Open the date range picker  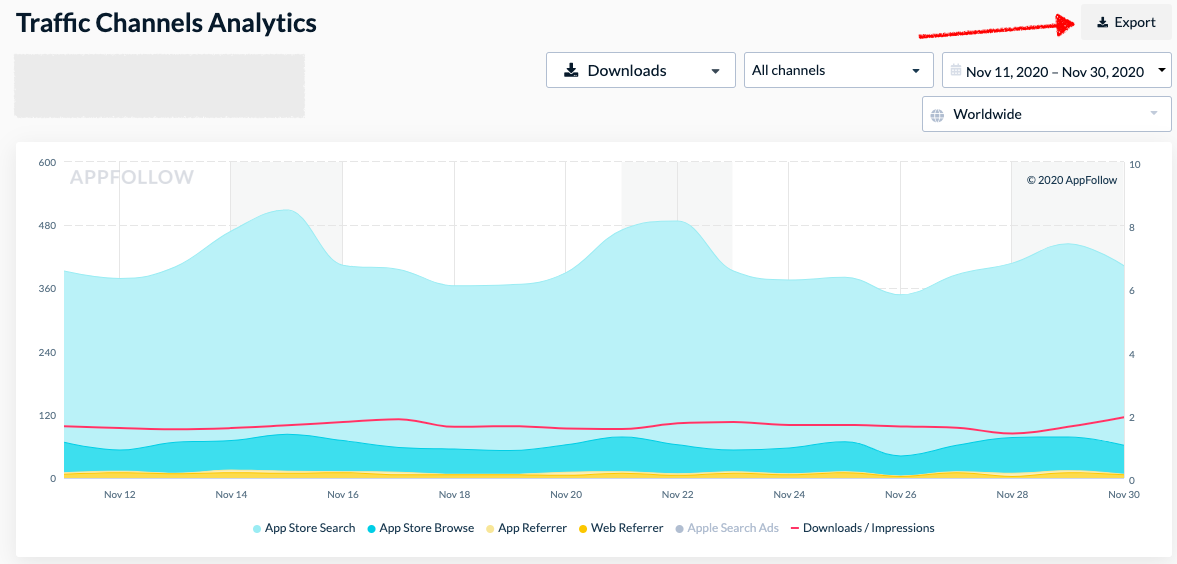click(1057, 70)
